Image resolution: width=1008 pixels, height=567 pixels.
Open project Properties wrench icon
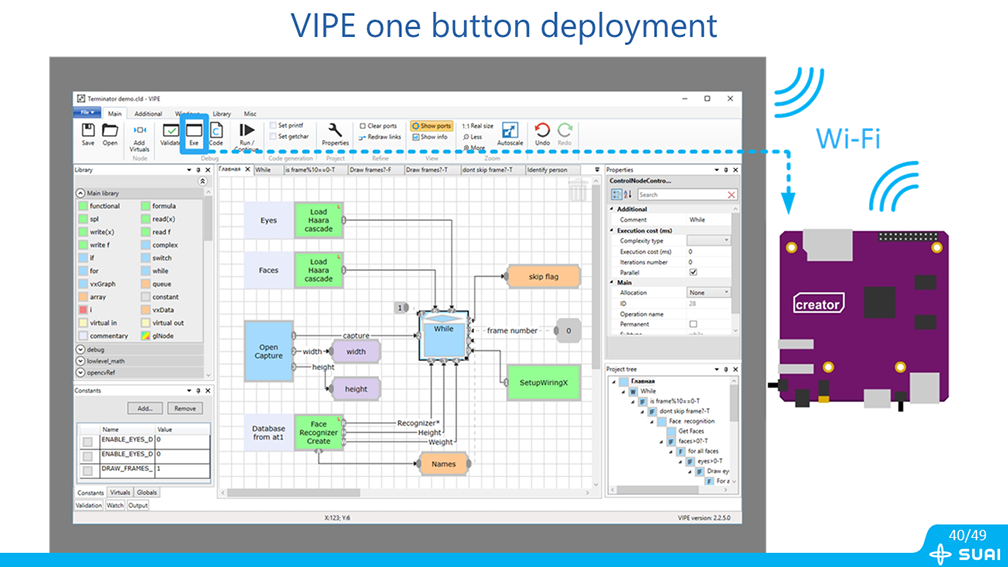(335, 131)
